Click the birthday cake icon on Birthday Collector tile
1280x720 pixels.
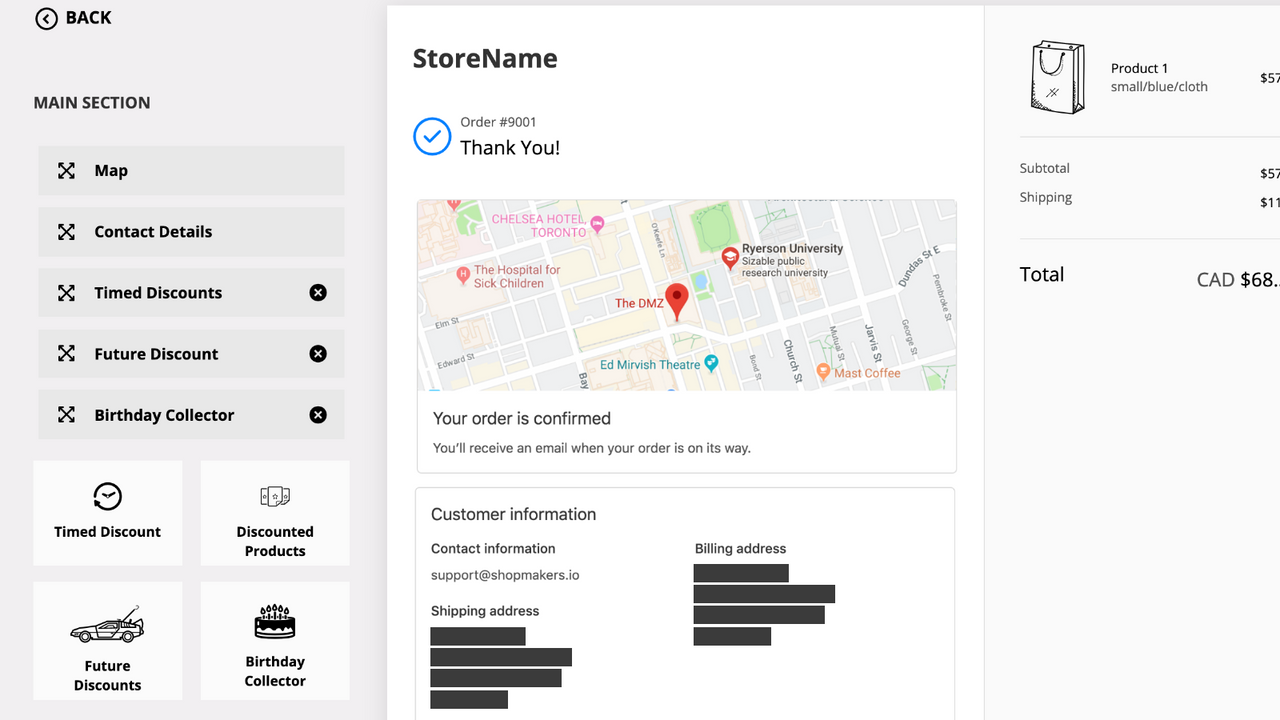coord(274,621)
